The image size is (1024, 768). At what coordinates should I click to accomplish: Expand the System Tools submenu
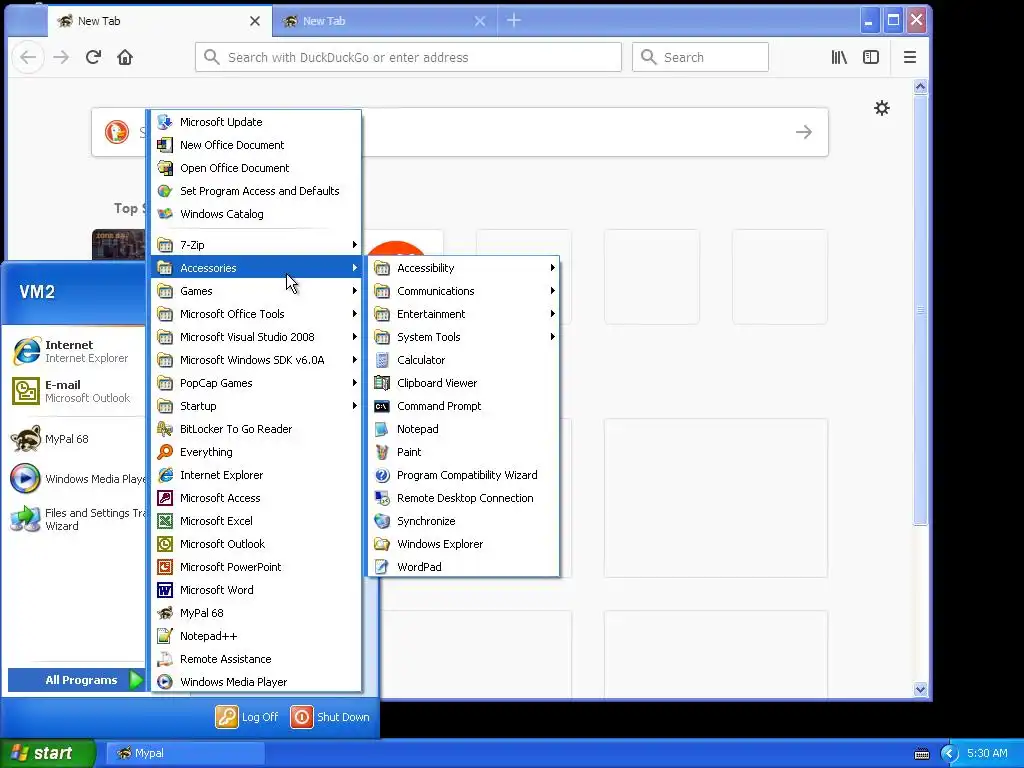(463, 337)
